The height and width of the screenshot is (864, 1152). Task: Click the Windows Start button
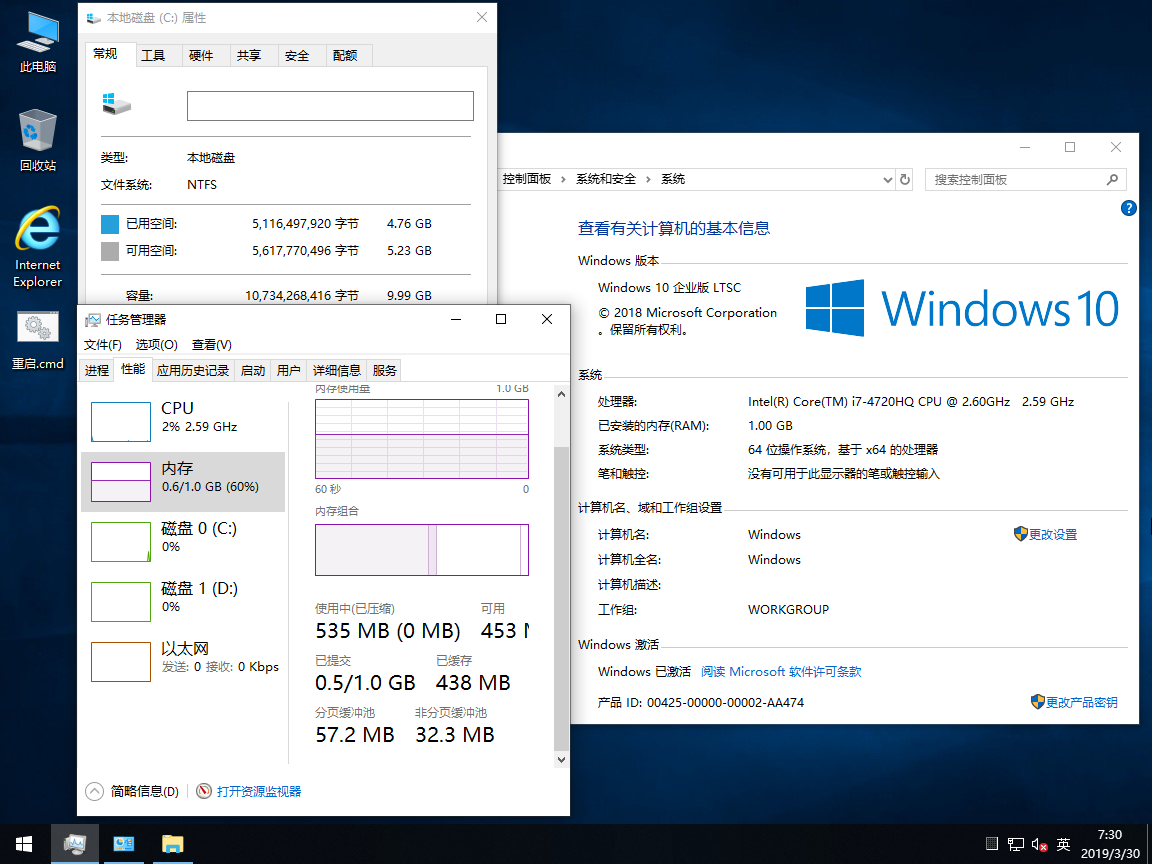click(23, 844)
